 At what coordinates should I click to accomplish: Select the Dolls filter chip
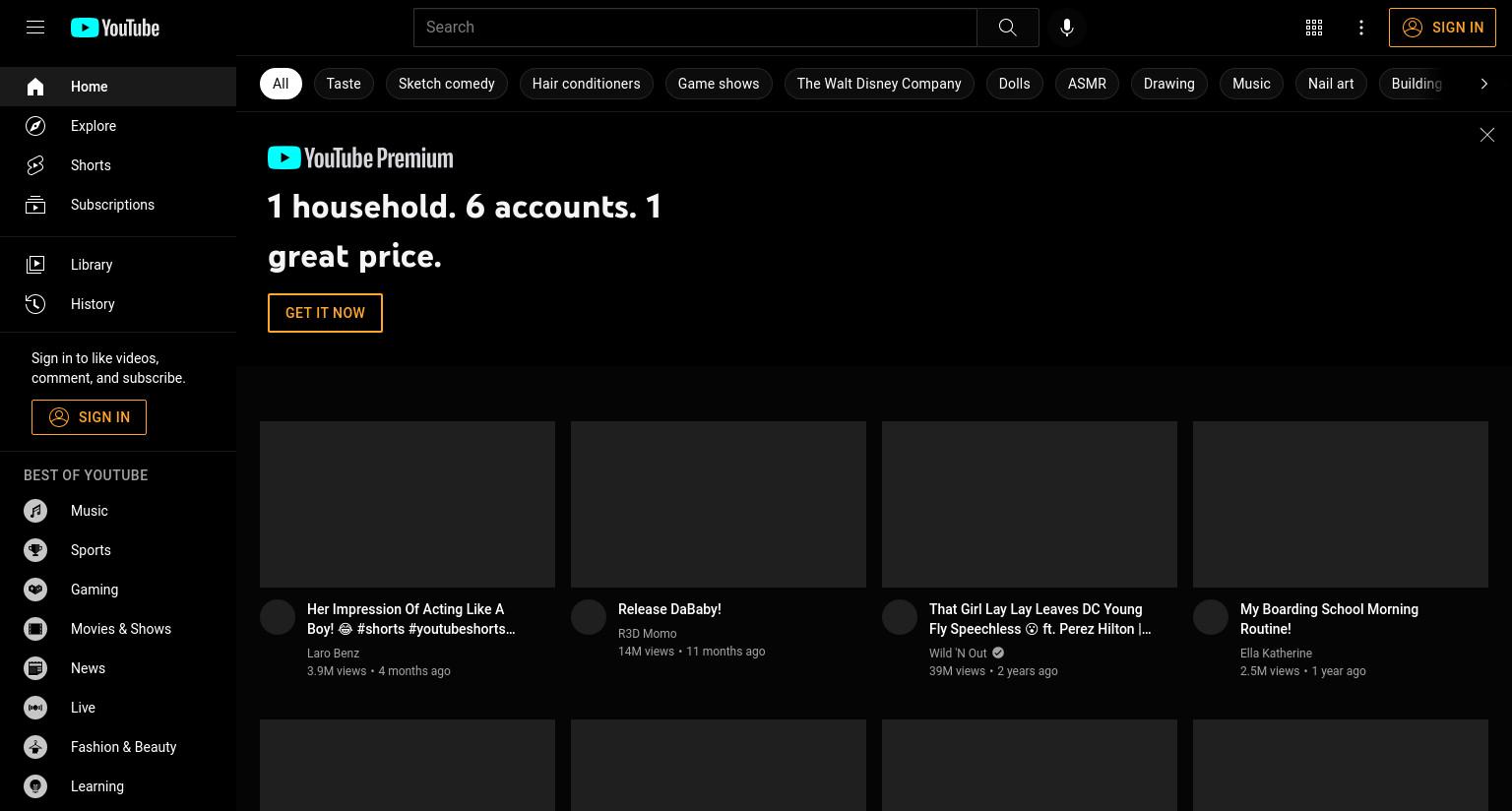point(1014,84)
